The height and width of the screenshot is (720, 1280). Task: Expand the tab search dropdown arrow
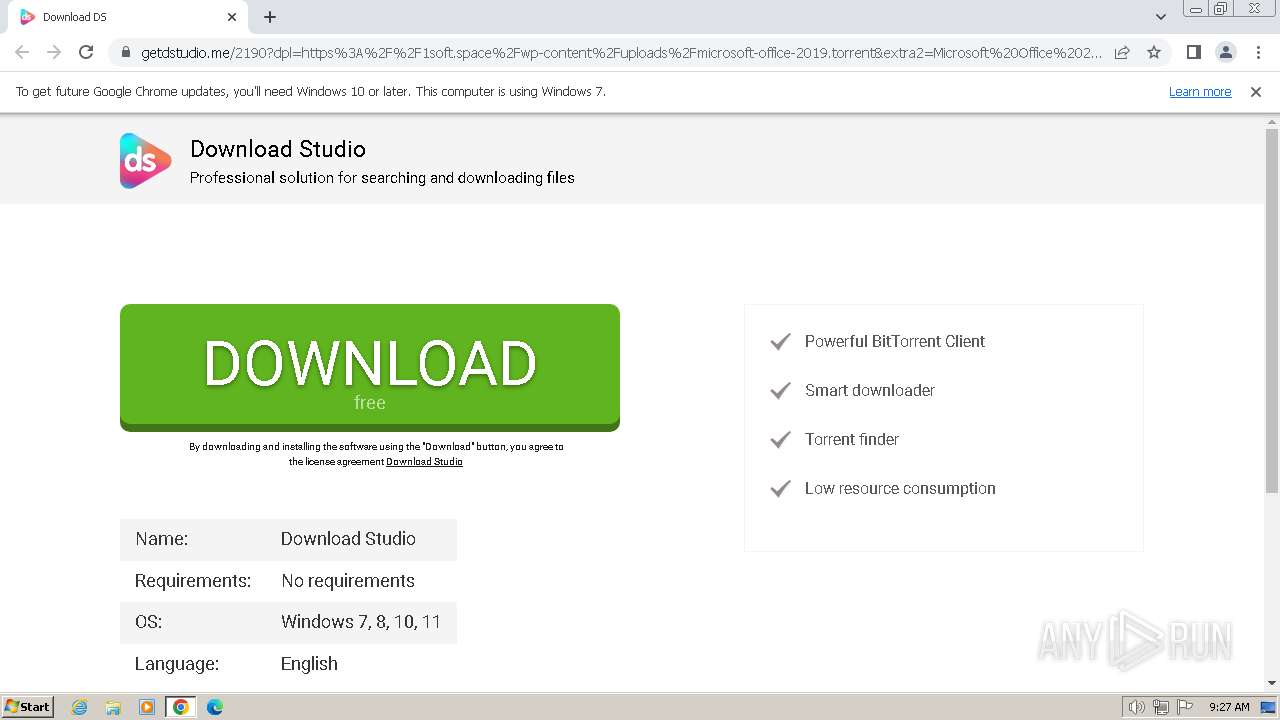(1160, 17)
